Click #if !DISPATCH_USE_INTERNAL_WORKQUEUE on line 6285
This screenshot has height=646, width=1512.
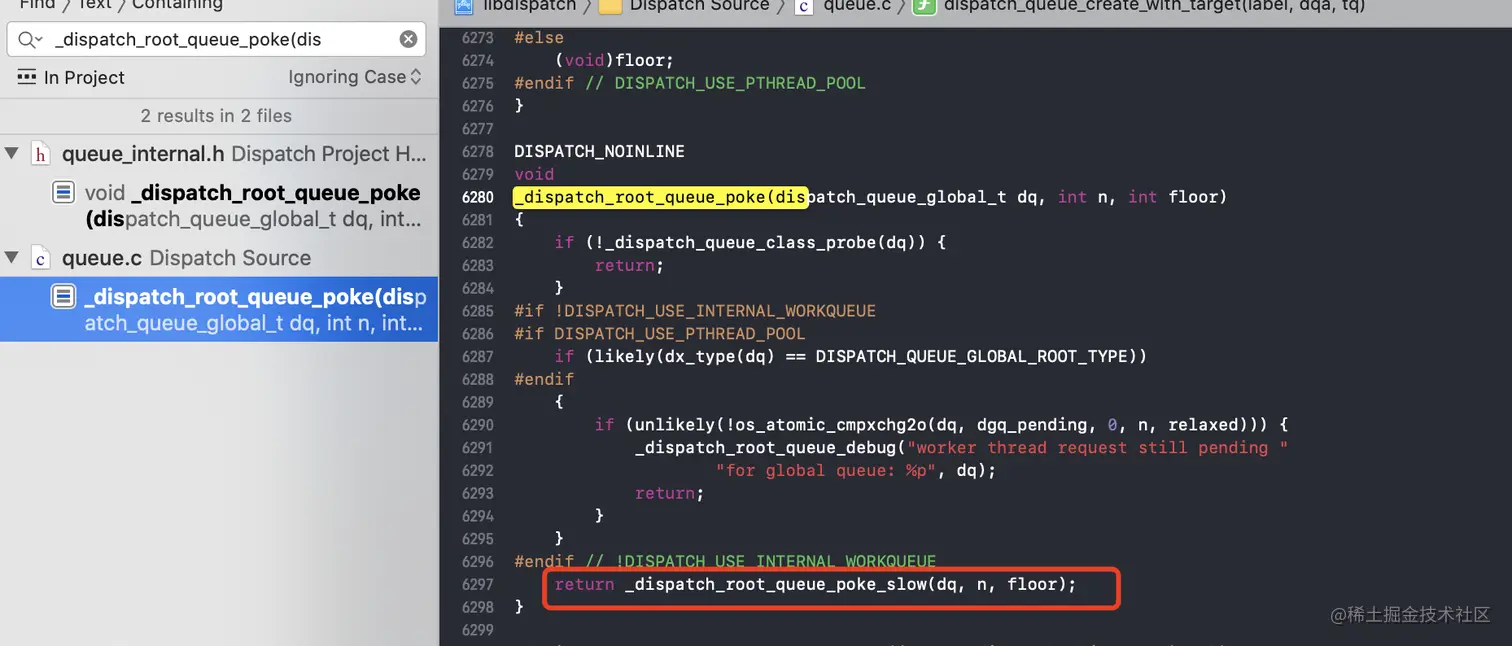click(x=695, y=311)
